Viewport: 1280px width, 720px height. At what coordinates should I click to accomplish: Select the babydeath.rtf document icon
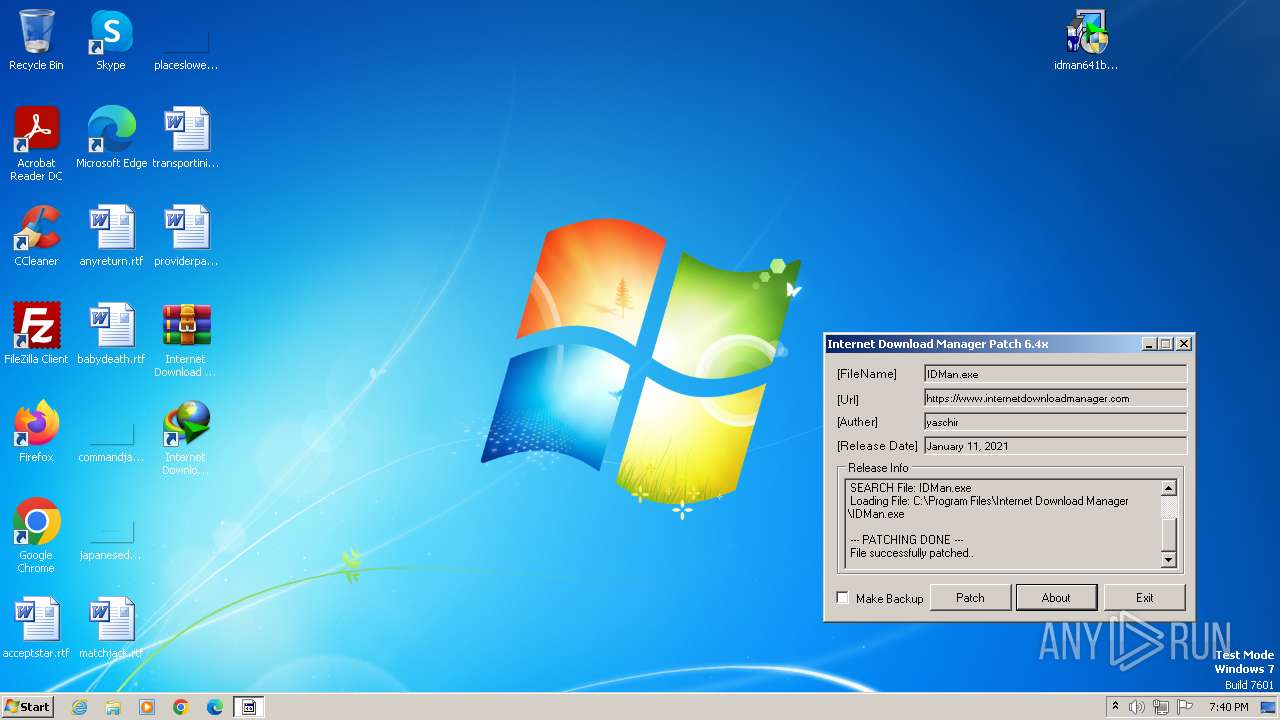111,333
